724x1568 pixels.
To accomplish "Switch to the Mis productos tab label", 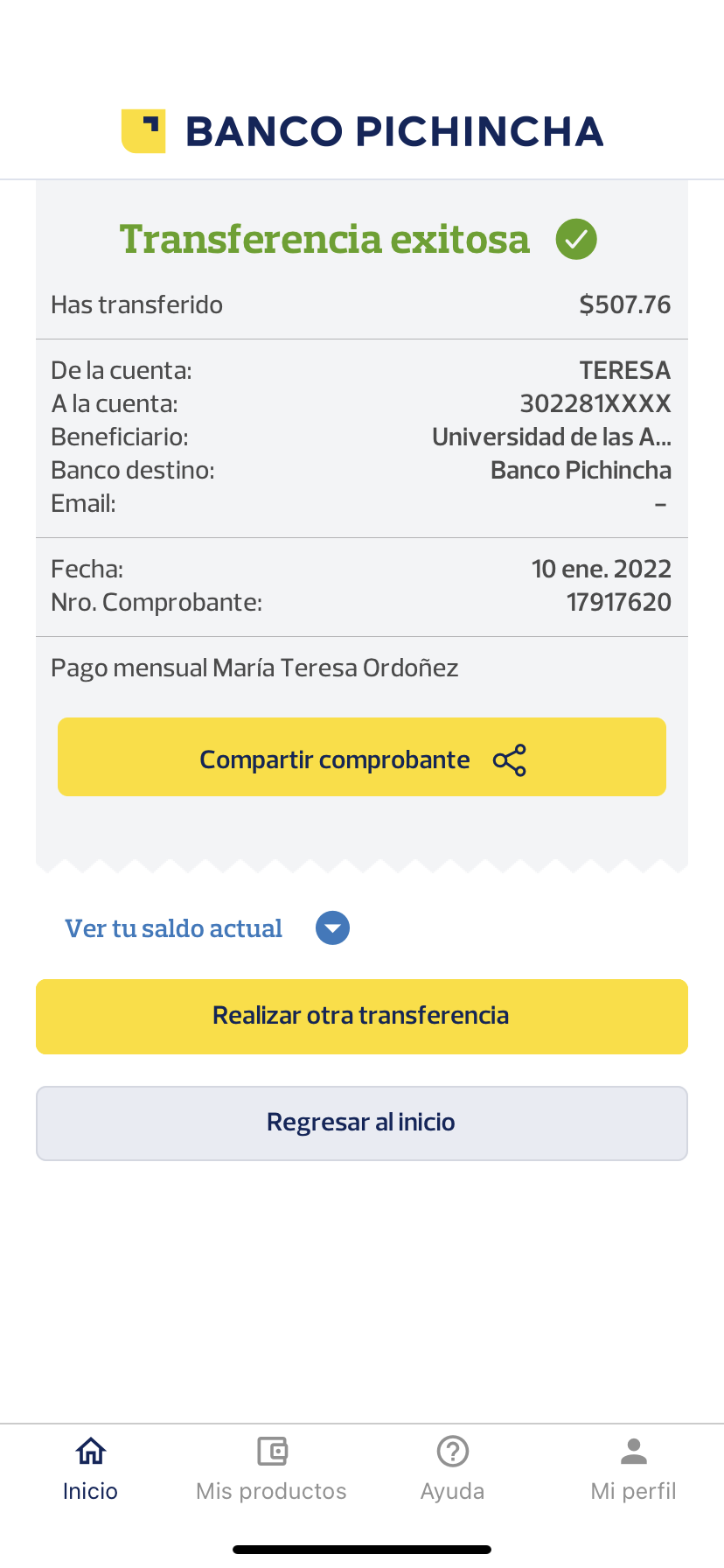I will (271, 1491).
